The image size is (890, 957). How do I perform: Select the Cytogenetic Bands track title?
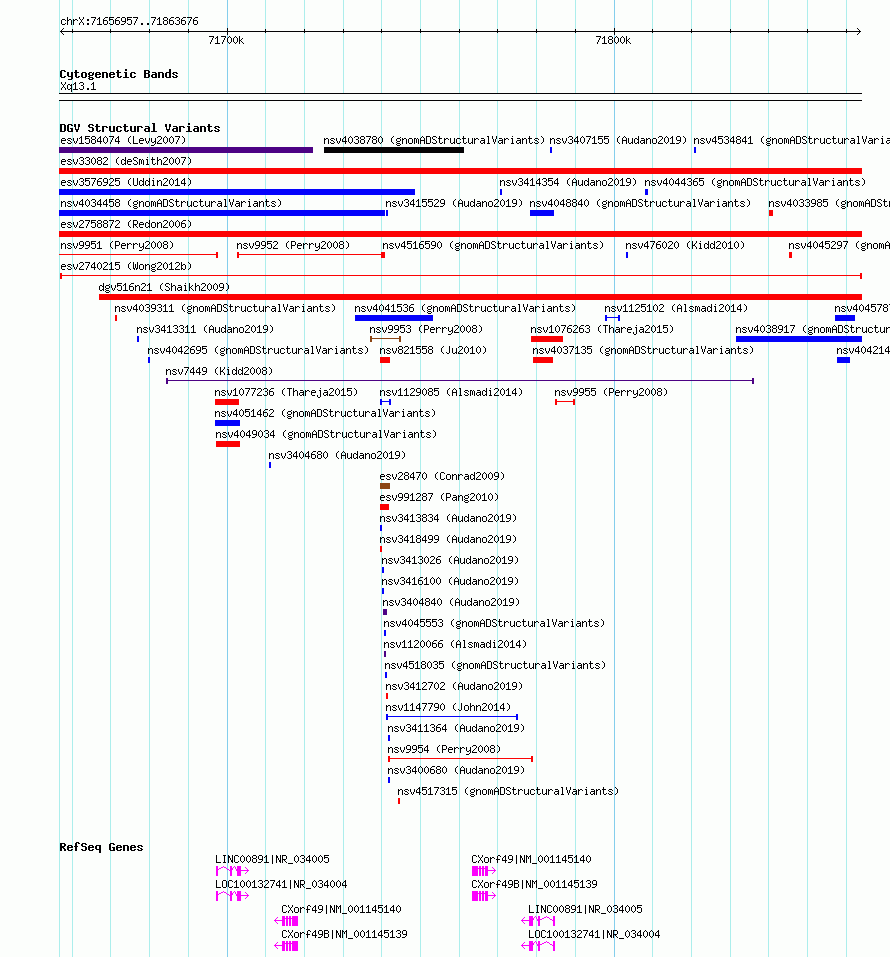pyautogui.click(x=118, y=74)
